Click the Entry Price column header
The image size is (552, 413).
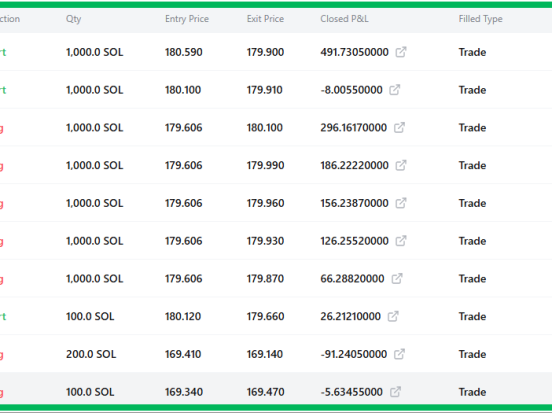point(187,19)
